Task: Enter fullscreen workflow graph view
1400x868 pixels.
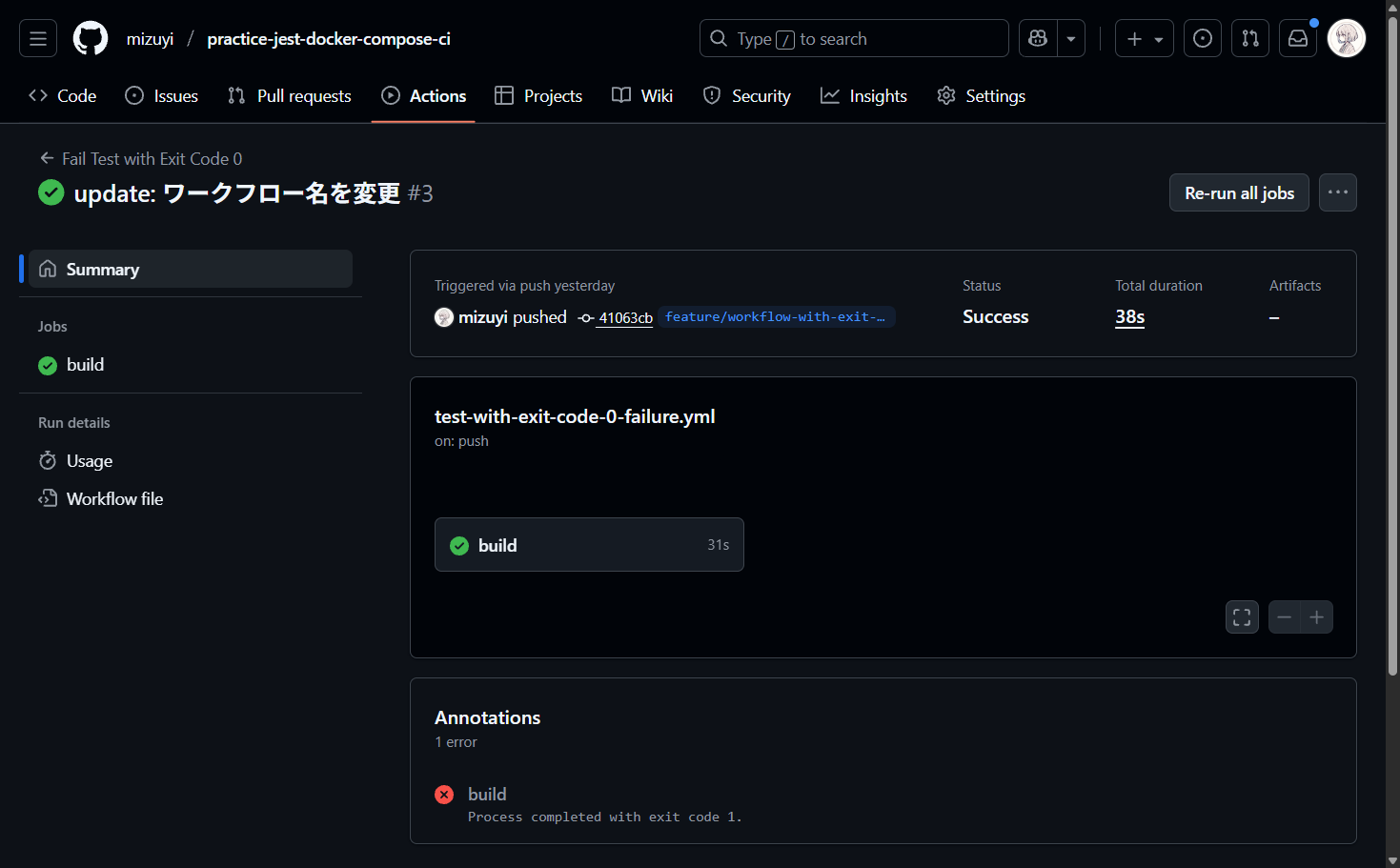Action: coord(1242,617)
